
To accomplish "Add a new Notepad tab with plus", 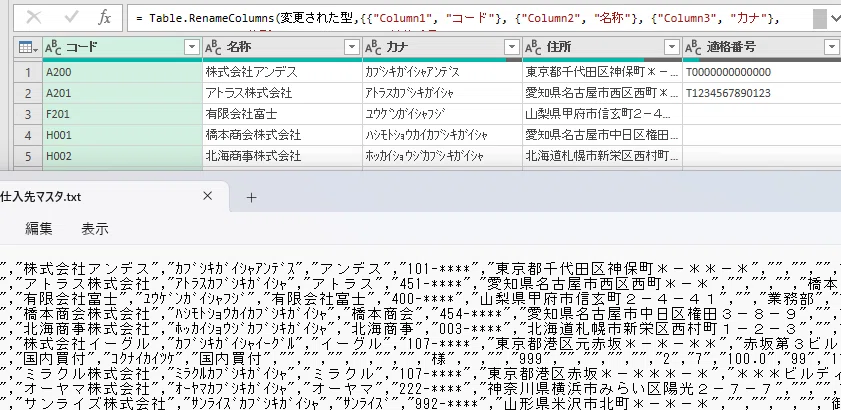I will (x=251, y=197).
